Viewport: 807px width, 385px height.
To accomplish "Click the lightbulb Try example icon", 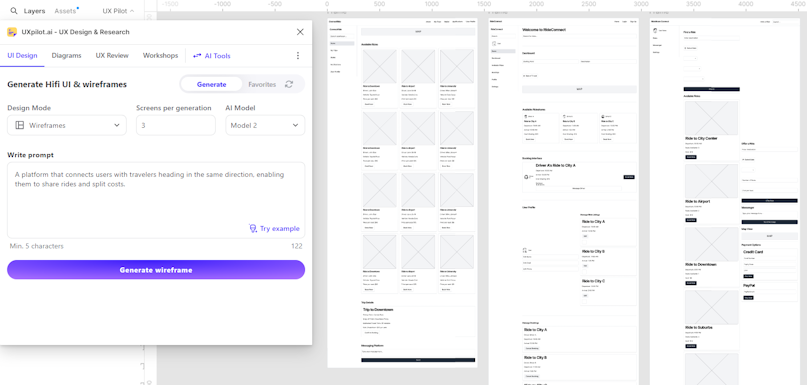I will [253, 229].
